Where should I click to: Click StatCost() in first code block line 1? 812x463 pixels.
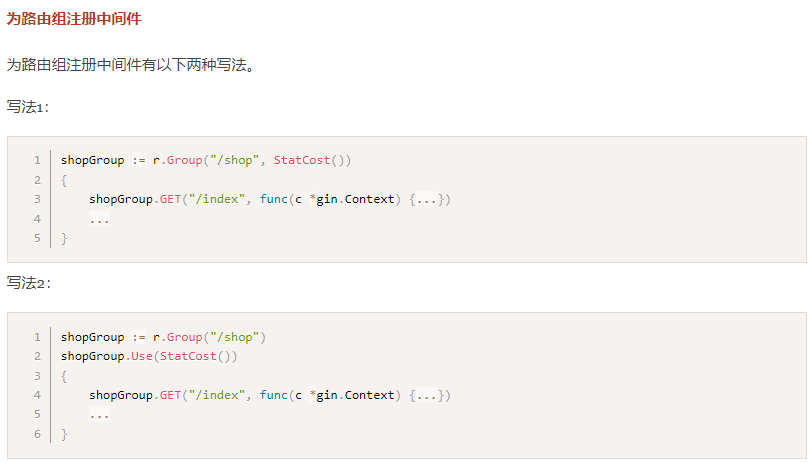click(312, 160)
